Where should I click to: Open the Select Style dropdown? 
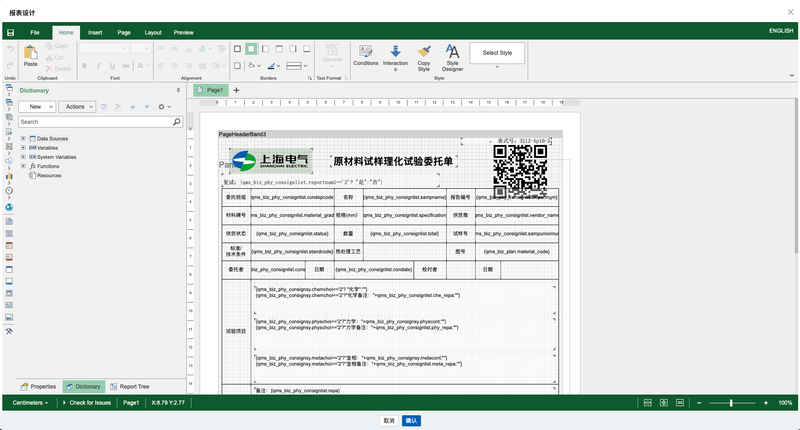click(497, 53)
